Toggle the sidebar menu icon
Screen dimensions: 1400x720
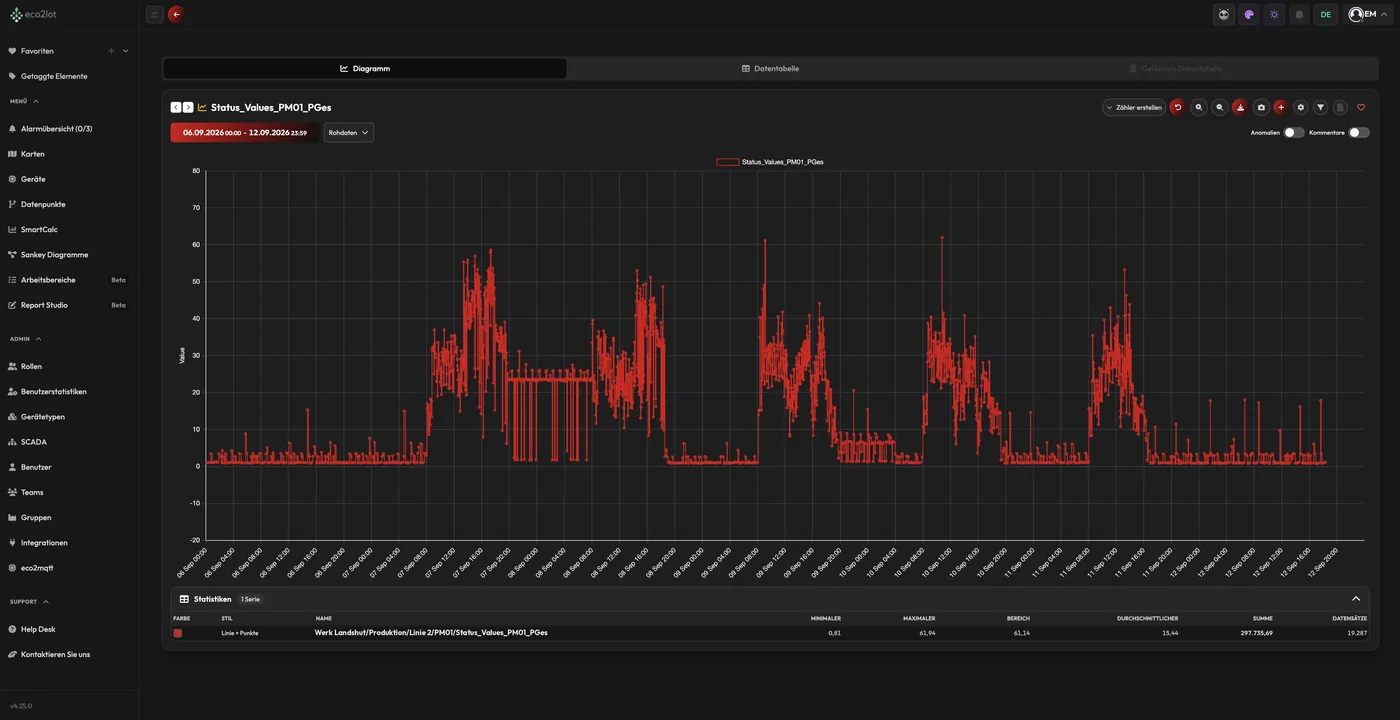tap(154, 14)
